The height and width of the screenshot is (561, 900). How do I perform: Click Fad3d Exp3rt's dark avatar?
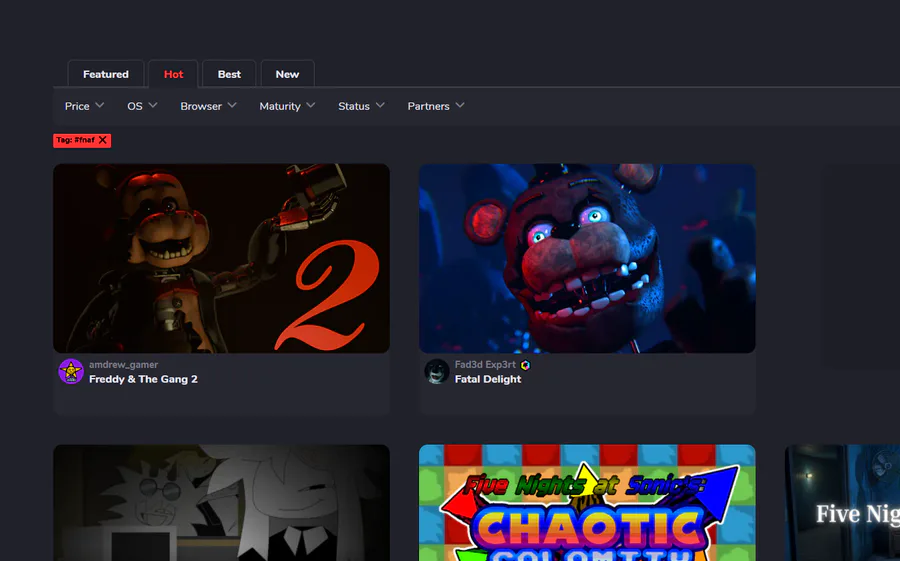tap(437, 372)
